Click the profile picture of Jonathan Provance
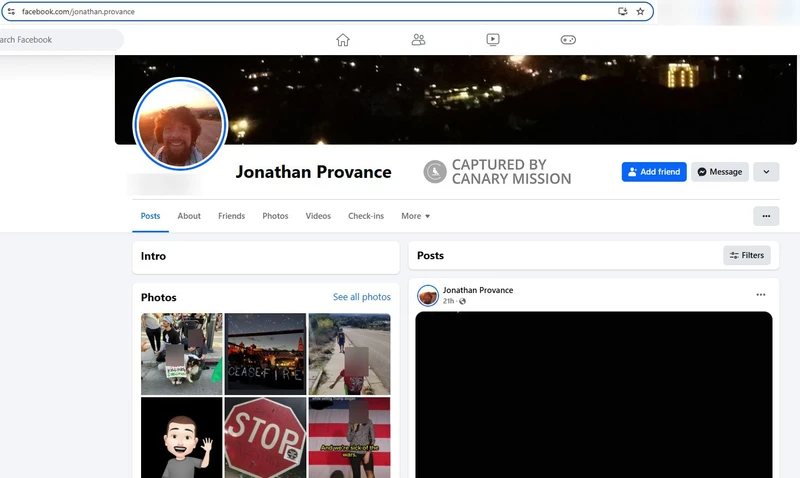 (x=180, y=124)
